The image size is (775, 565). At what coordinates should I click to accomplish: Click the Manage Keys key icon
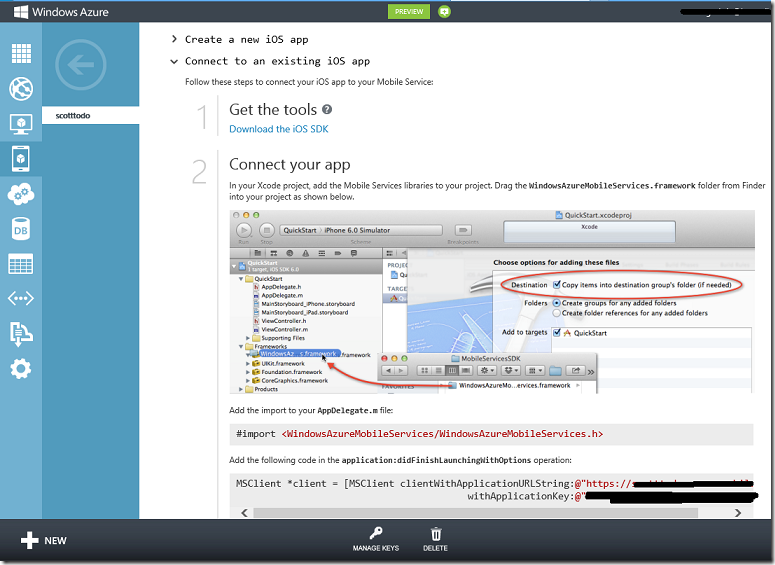tap(376, 533)
